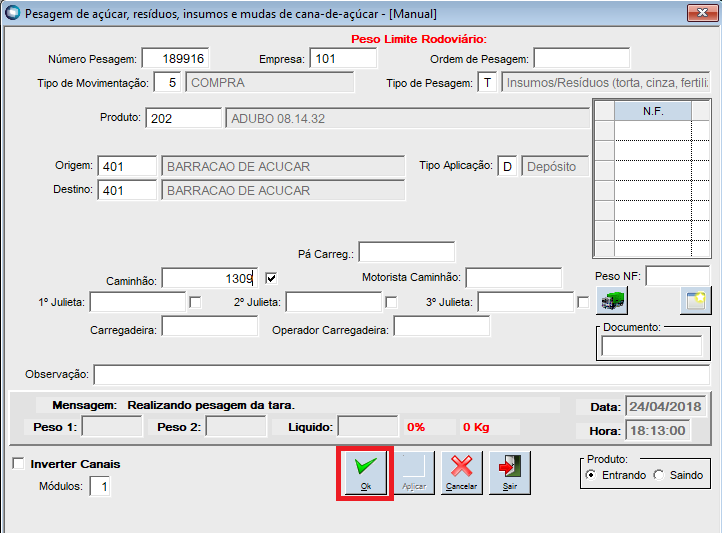Click the Depósito description box
This screenshot has height=533, width=722.
555,166
